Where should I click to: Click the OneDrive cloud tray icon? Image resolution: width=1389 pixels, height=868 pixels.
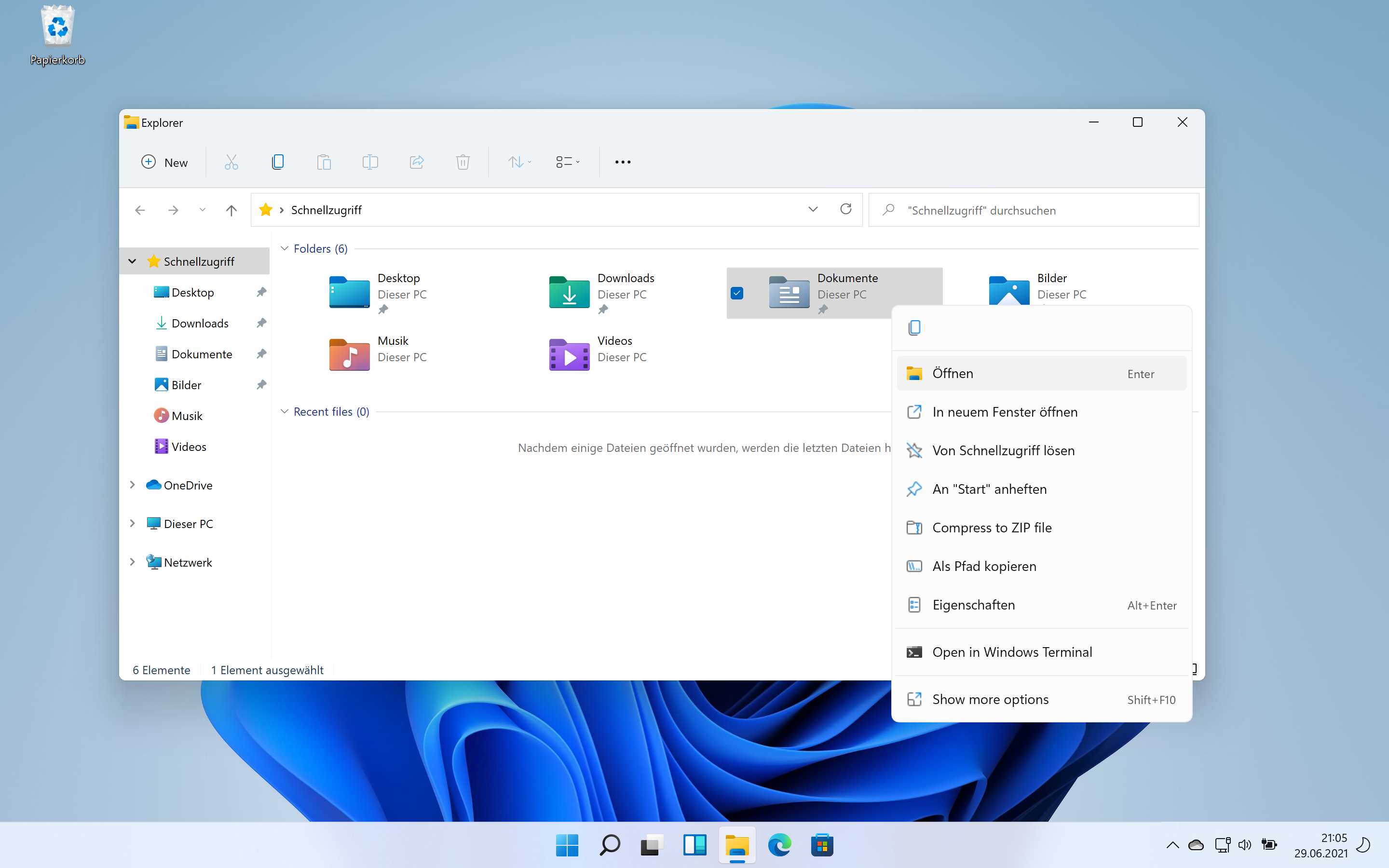pyautogui.click(x=1196, y=845)
